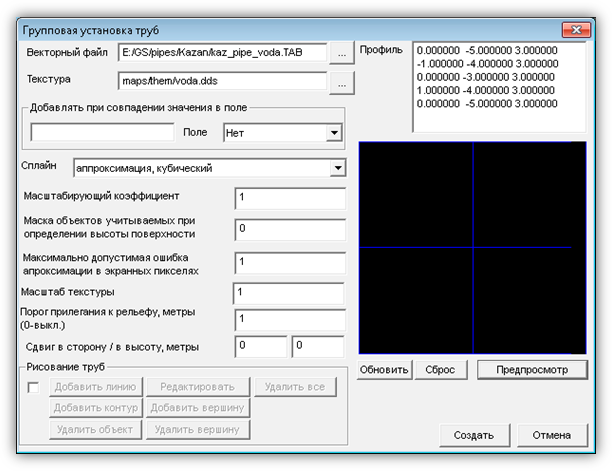Click browse button next to Векторный файл path
Image resolution: width=612 pixels, height=471 pixels.
pos(342,52)
